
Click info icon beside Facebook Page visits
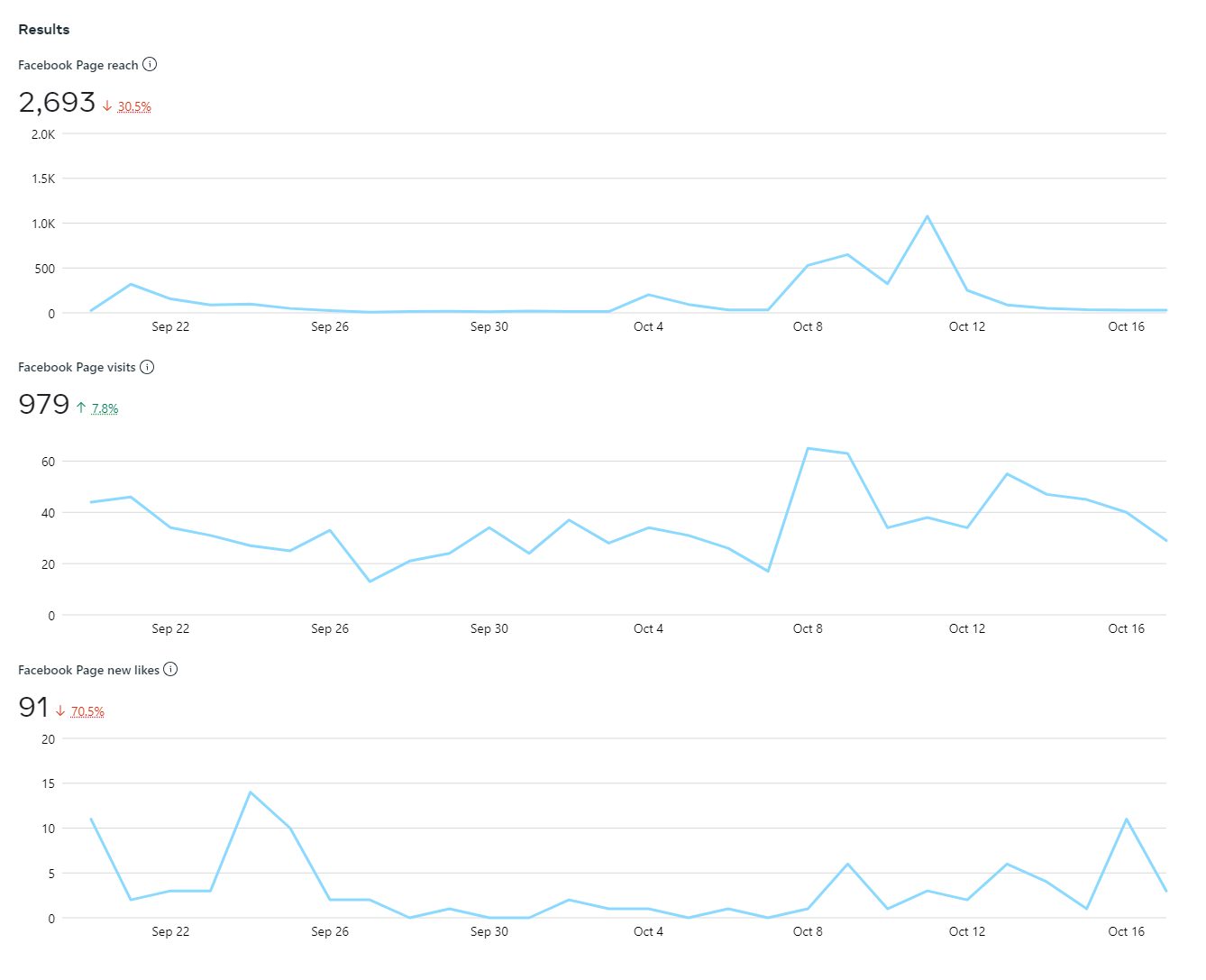pos(147,367)
